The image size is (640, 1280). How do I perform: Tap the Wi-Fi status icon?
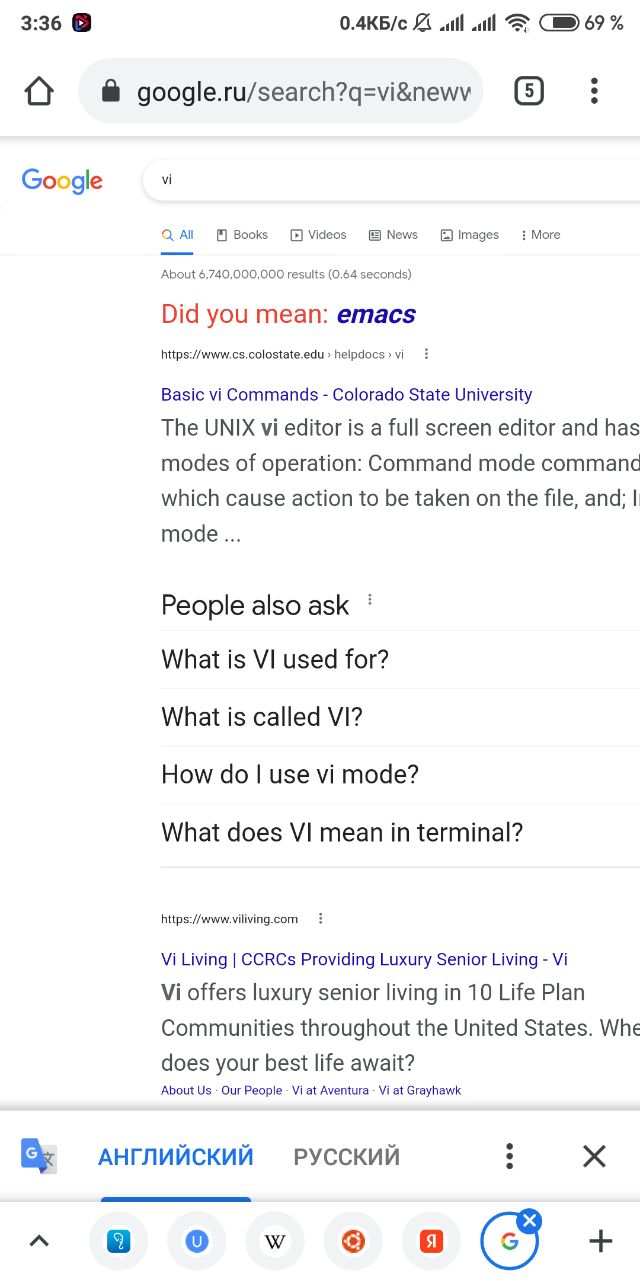point(517,22)
